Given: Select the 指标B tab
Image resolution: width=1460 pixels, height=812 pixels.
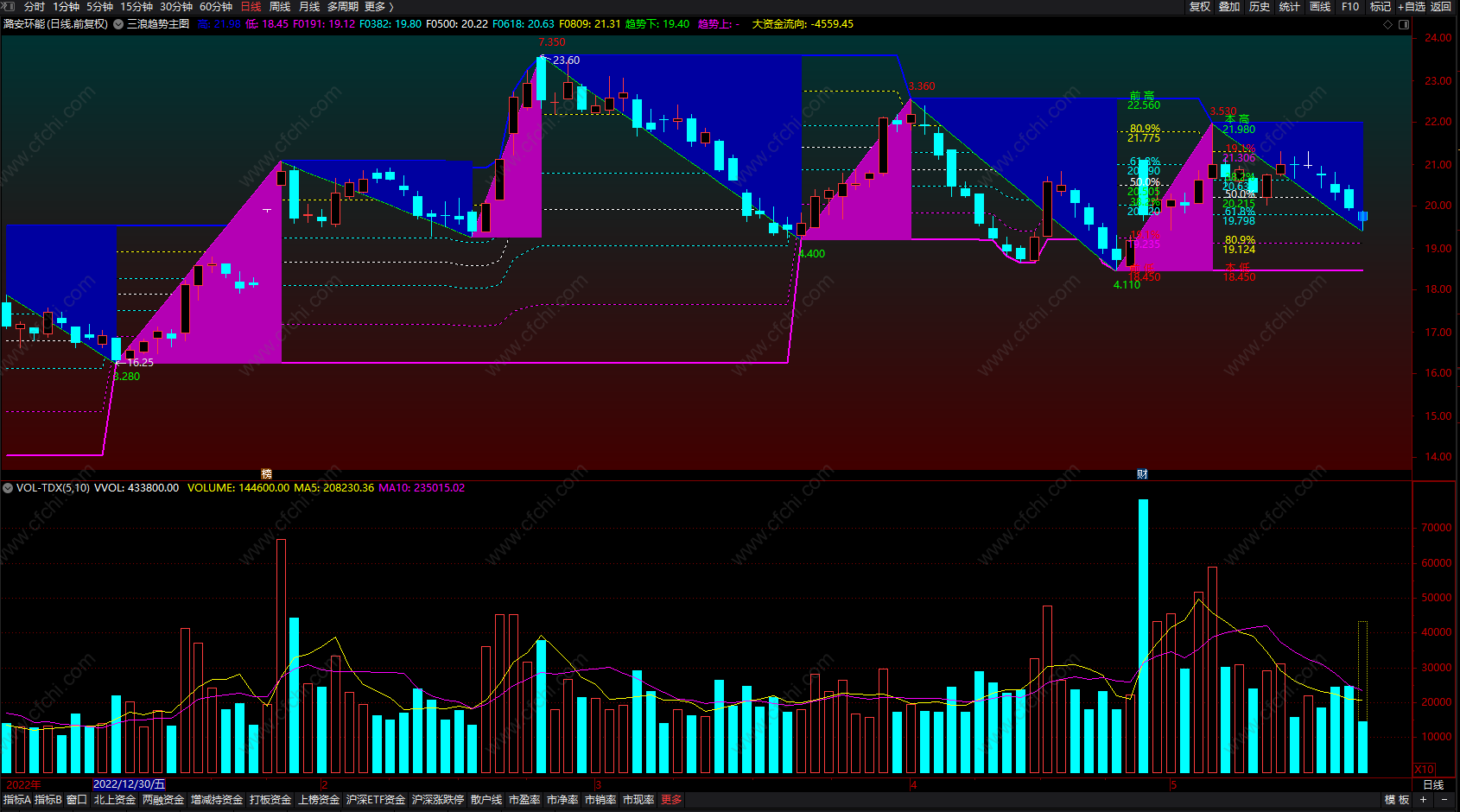Looking at the screenshot, I should (x=48, y=800).
